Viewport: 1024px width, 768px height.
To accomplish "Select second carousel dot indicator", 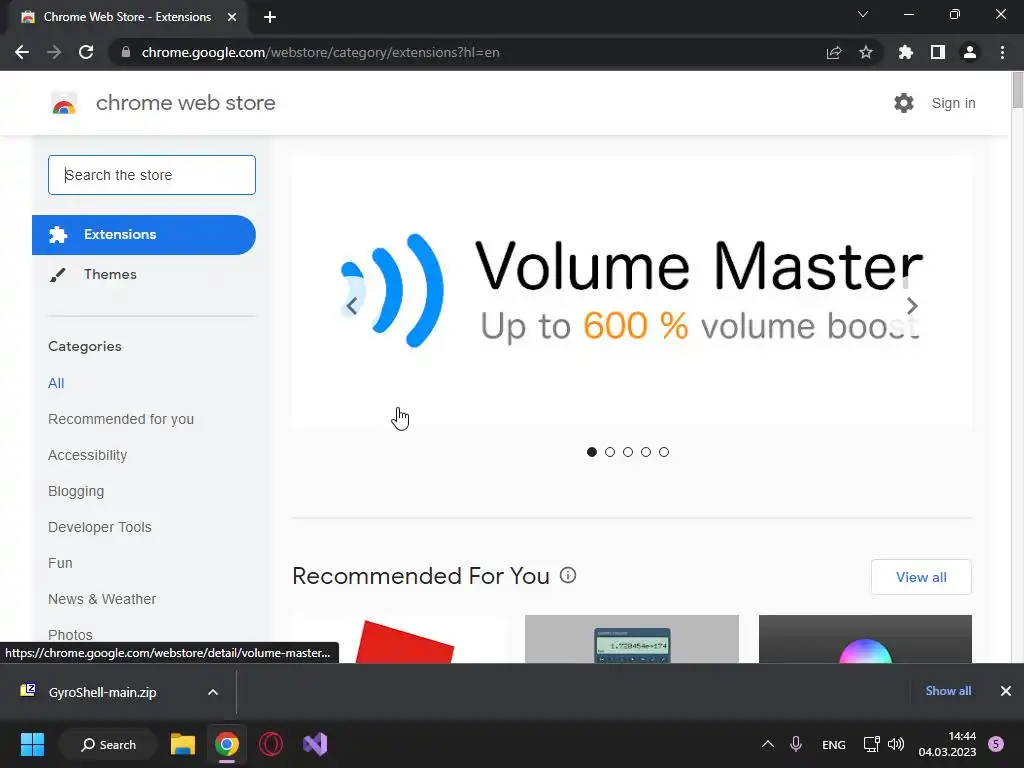I will point(610,452).
